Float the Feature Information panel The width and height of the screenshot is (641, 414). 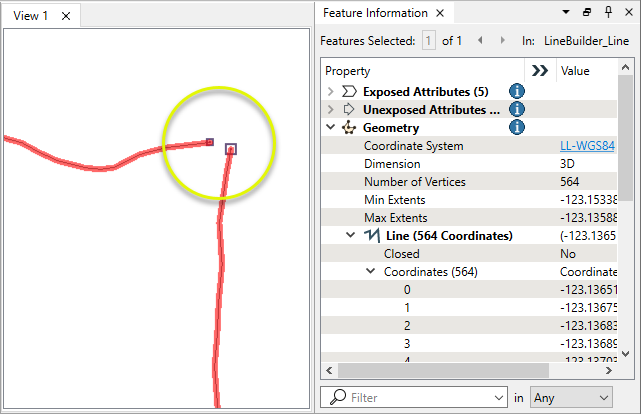tap(587, 13)
